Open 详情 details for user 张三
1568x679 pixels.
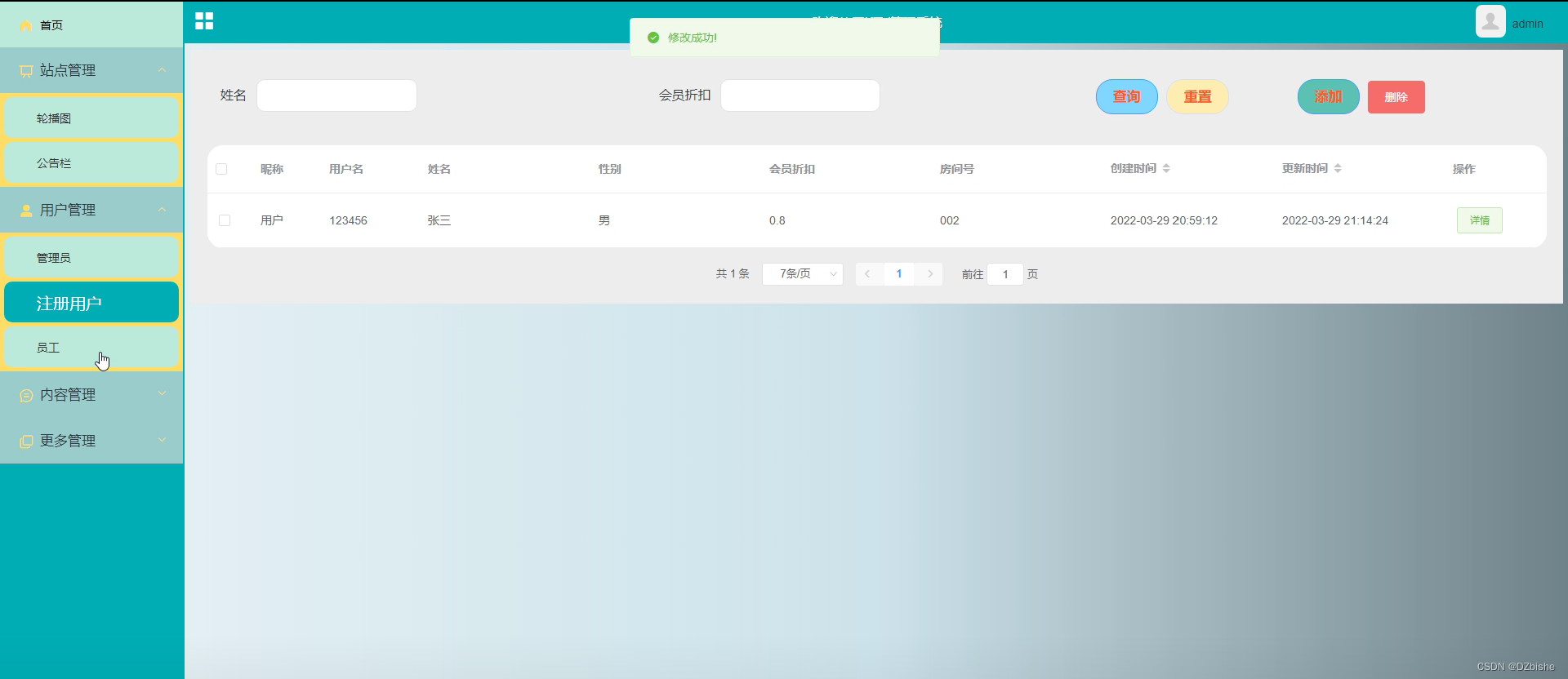pyautogui.click(x=1480, y=220)
